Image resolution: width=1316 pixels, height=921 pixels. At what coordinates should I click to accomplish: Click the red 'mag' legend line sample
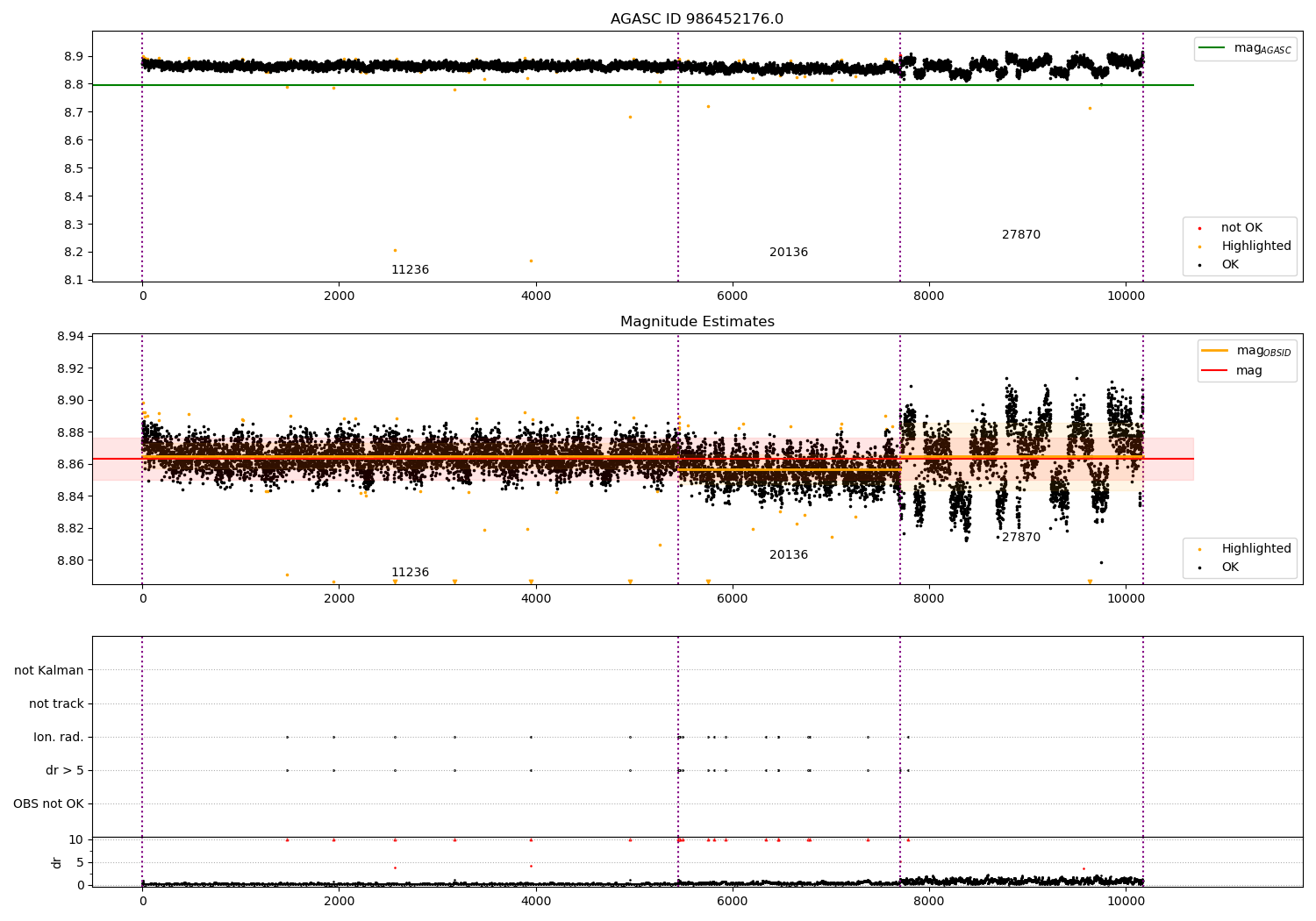(1215, 371)
